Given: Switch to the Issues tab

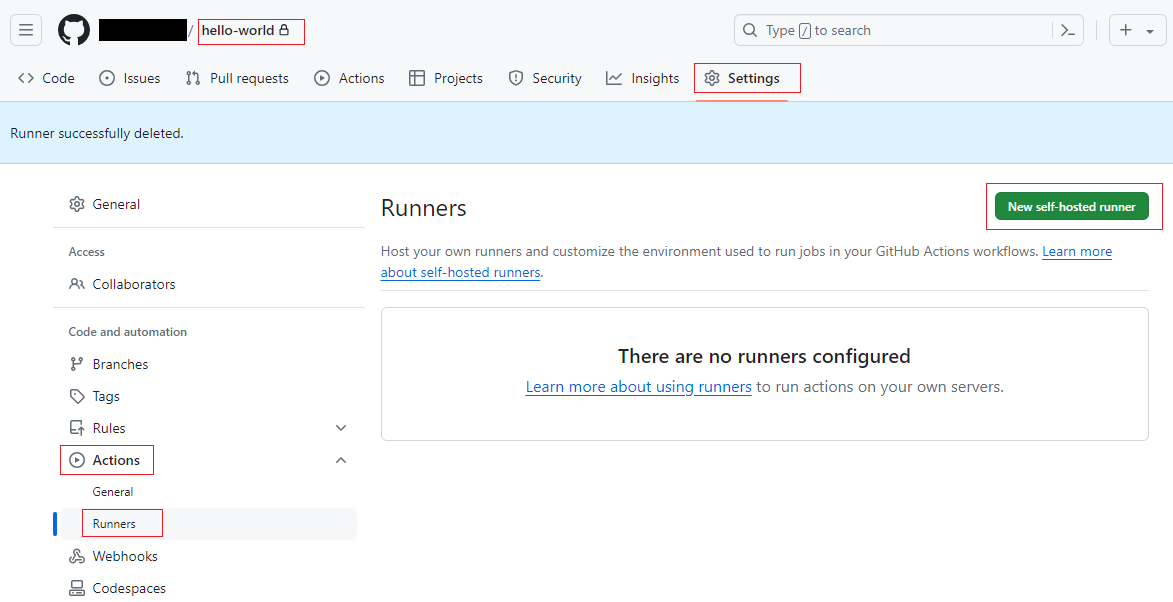Looking at the screenshot, I should click(130, 79).
